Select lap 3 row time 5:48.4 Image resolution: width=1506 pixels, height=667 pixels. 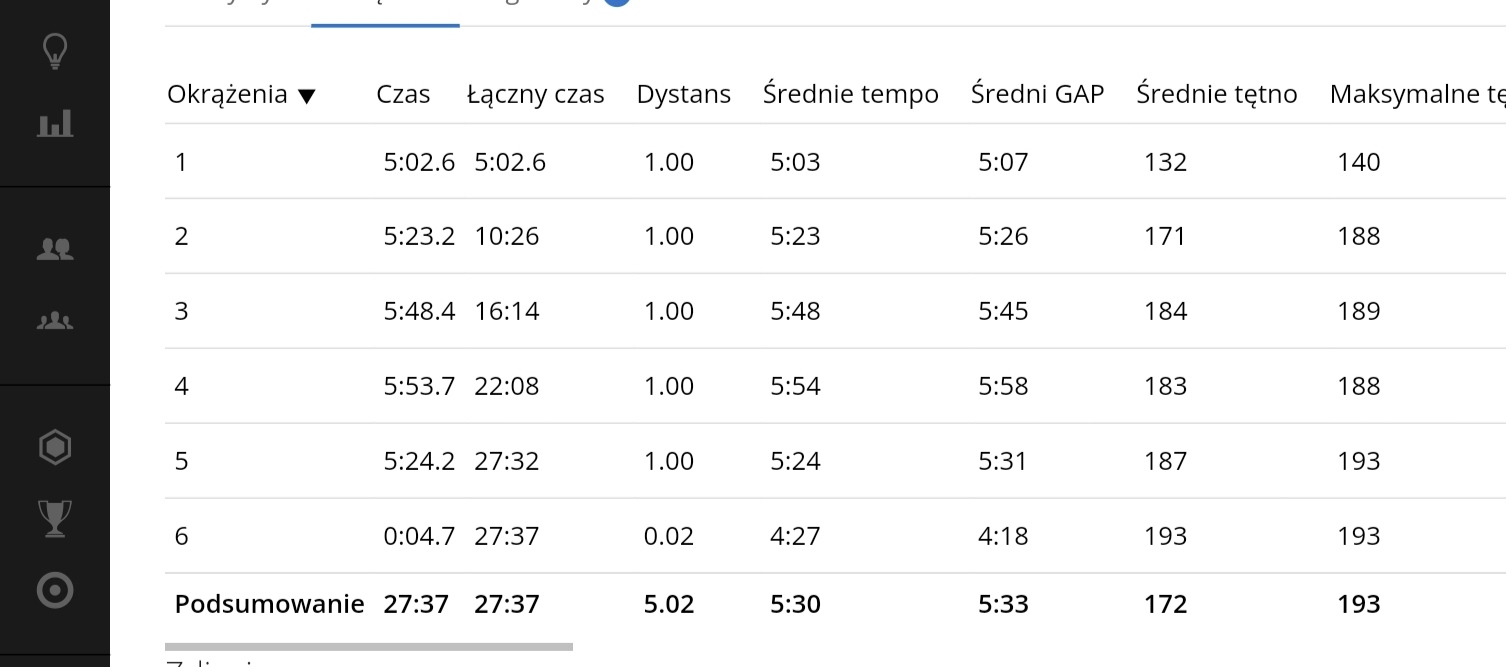tap(420, 311)
